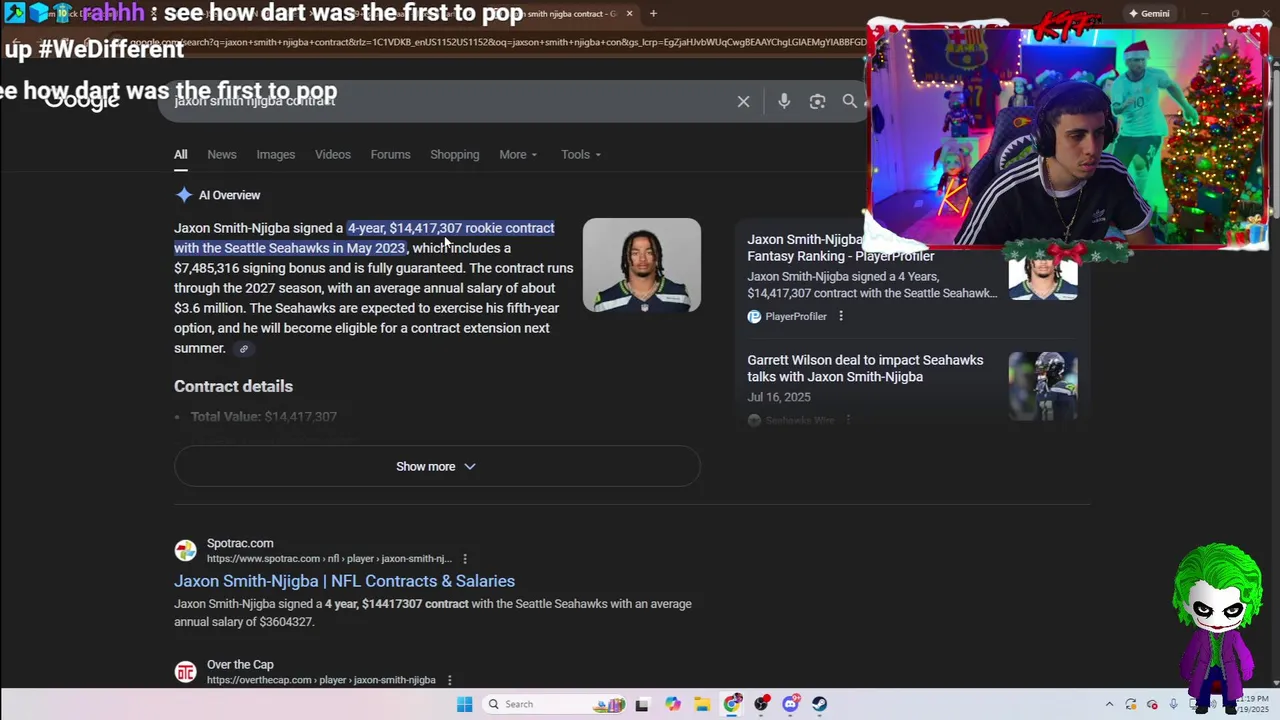Open Steam from the taskbar
Viewport: 1280px width, 720px height.
point(820,704)
